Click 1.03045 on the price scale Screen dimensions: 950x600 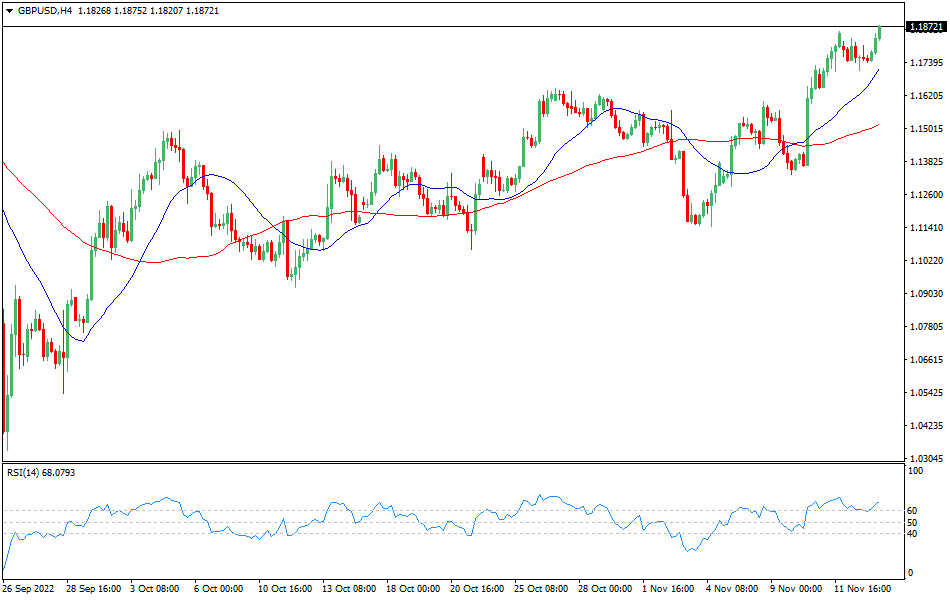(x=925, y=459)
